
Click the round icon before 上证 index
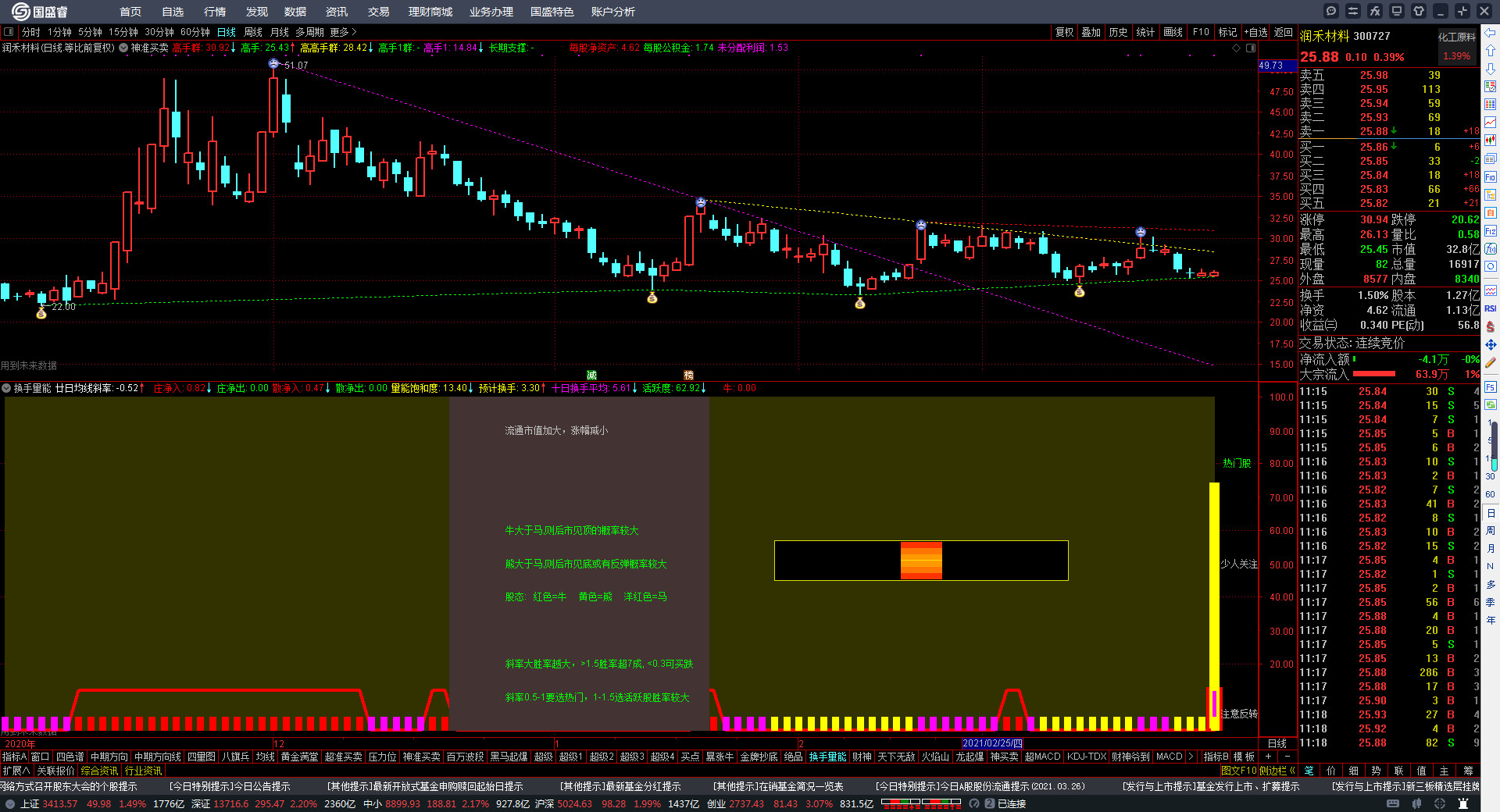point(9,803)
